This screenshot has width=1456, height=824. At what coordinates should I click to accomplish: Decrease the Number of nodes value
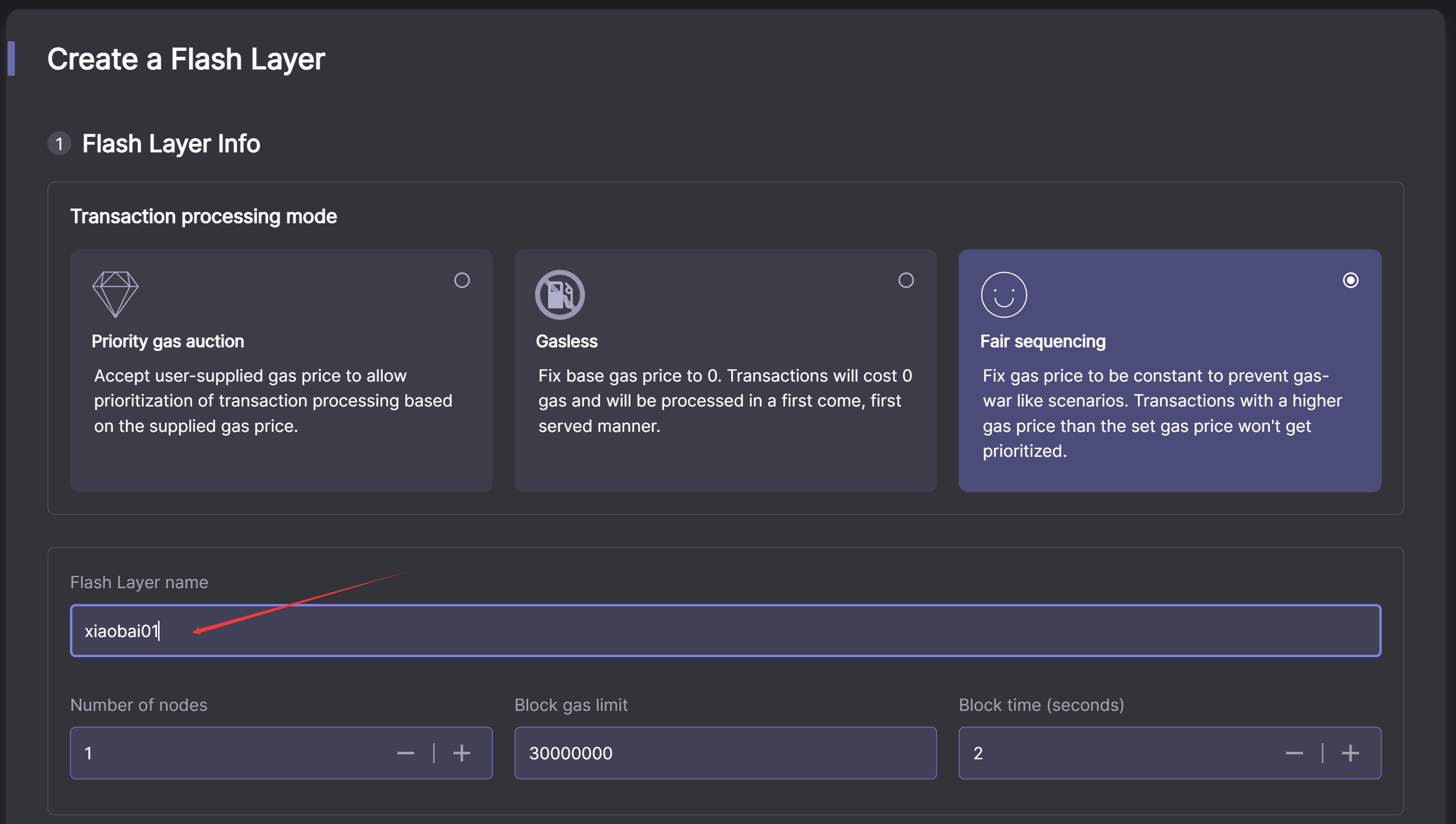[x=406, y=753]
